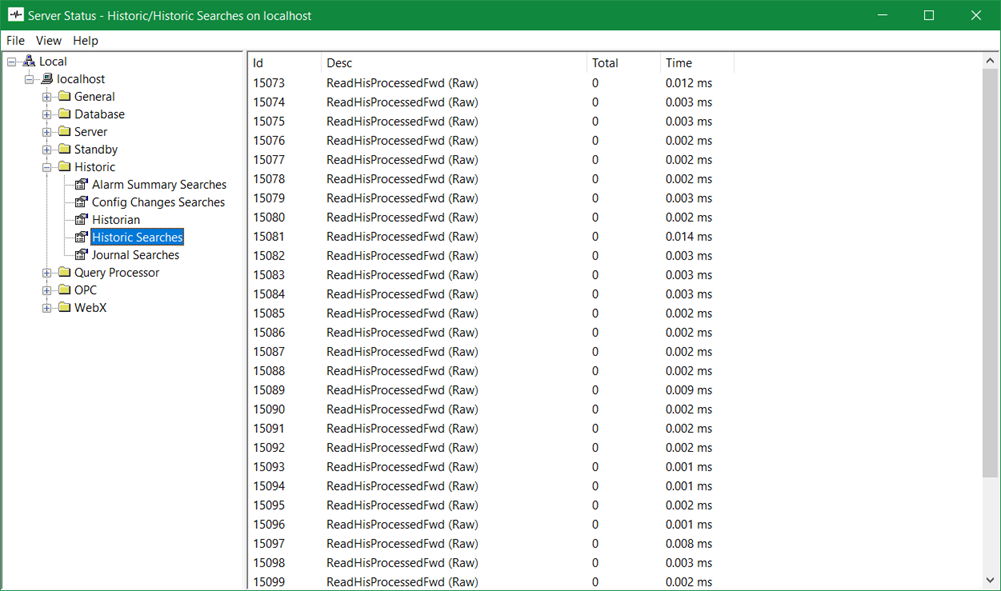The height and width of the screenshot is (591, 1001).
Task: Expand the Query Processor tree node
Action: [x=47, y=273]
